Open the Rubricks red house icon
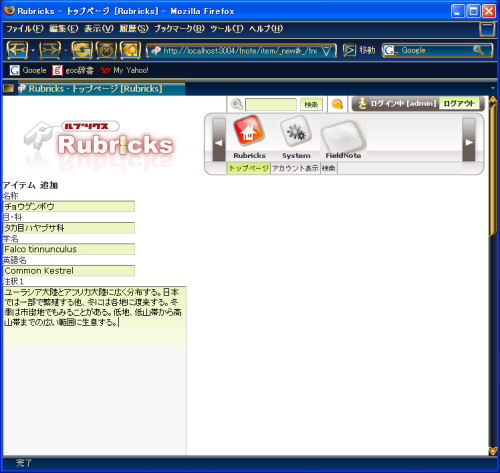Image resolution: width=500 pixels, height=473 pixels. click(x=249, y=132)
